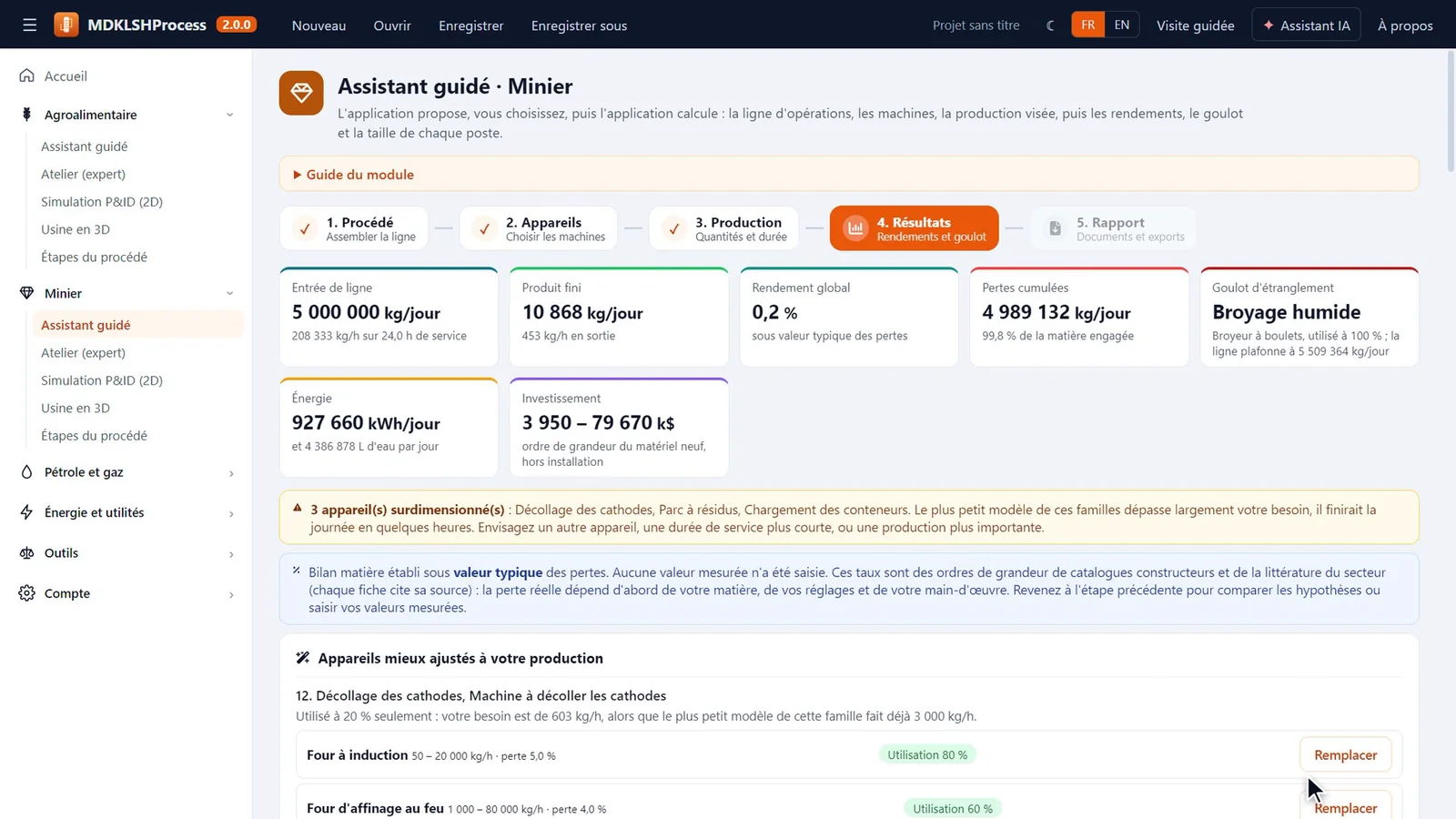This screenshot has width=1456, height=819.
Task: Collapse the Minier section chevron
Action: click(x=230, y=293)
